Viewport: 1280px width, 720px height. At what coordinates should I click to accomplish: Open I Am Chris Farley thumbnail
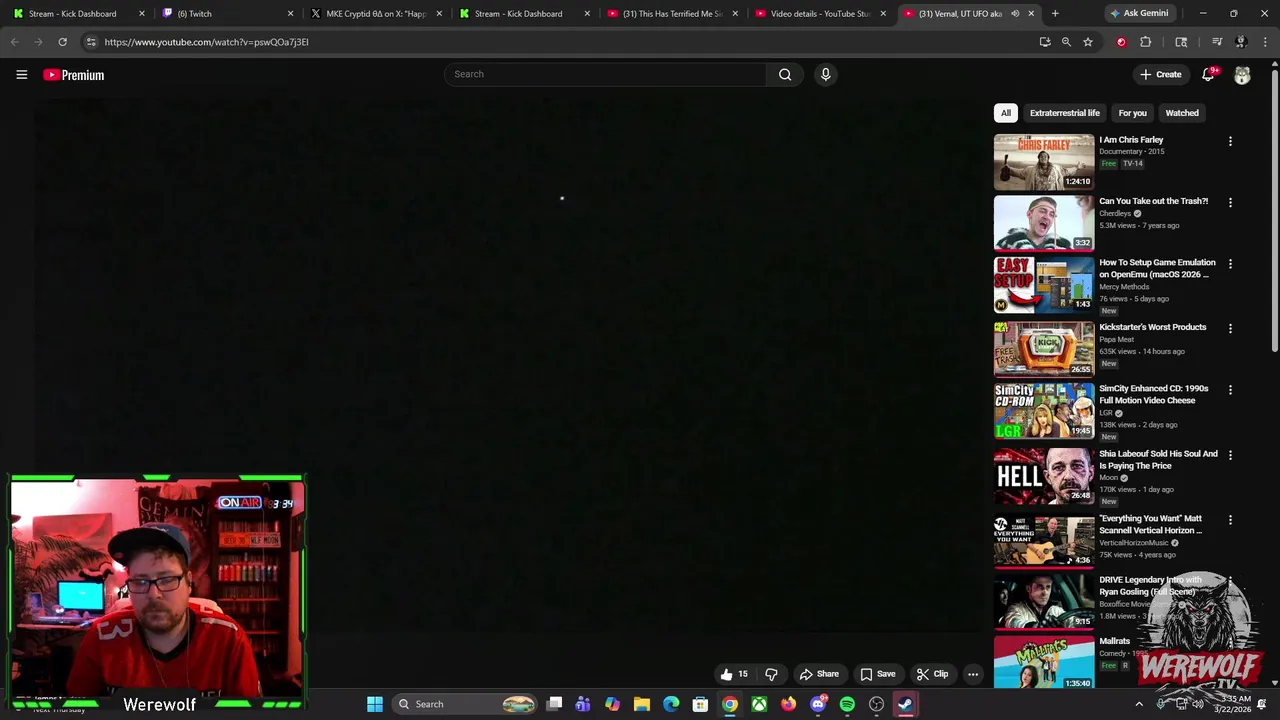click(x=1043, y=162)
